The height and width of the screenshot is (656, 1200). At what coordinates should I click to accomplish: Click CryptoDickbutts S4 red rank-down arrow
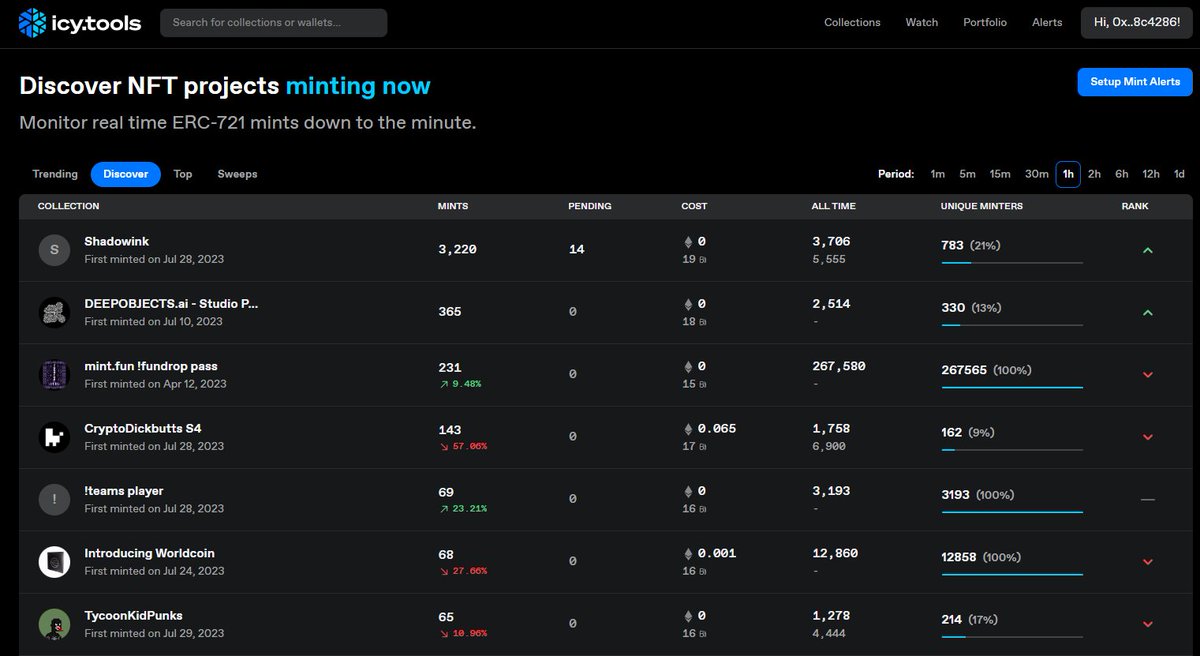(x=1147, y=437)
